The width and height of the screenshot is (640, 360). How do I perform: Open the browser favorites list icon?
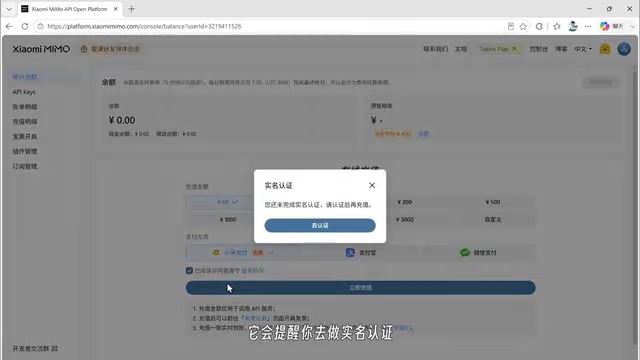[557, 26]
